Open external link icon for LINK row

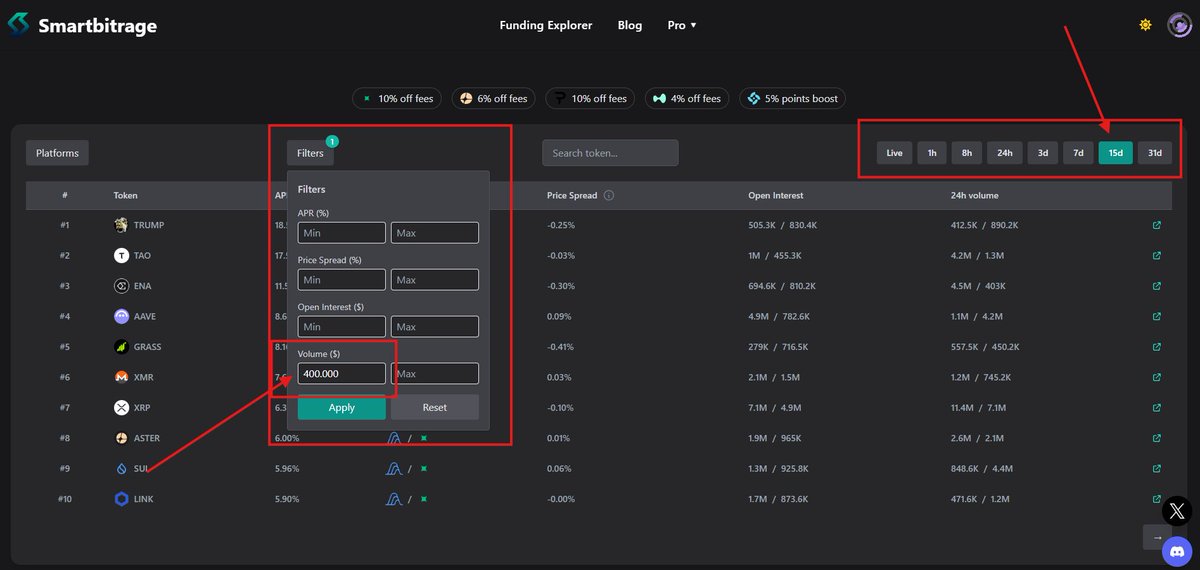point(1157,499)
